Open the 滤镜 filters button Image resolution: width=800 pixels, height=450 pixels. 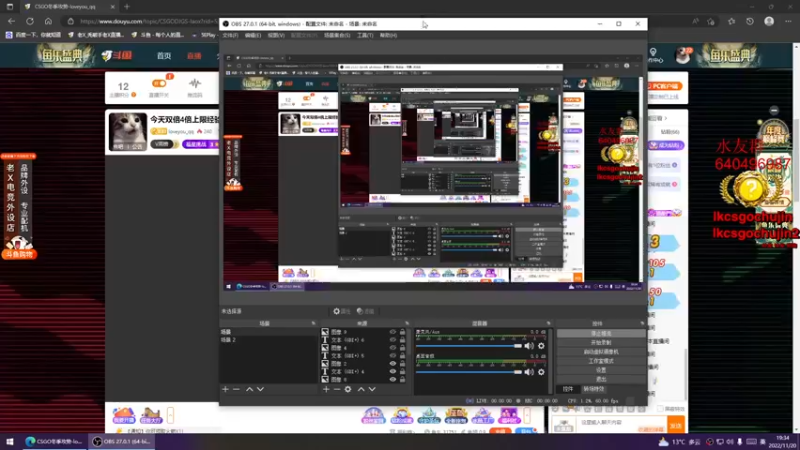coord(365,311)
